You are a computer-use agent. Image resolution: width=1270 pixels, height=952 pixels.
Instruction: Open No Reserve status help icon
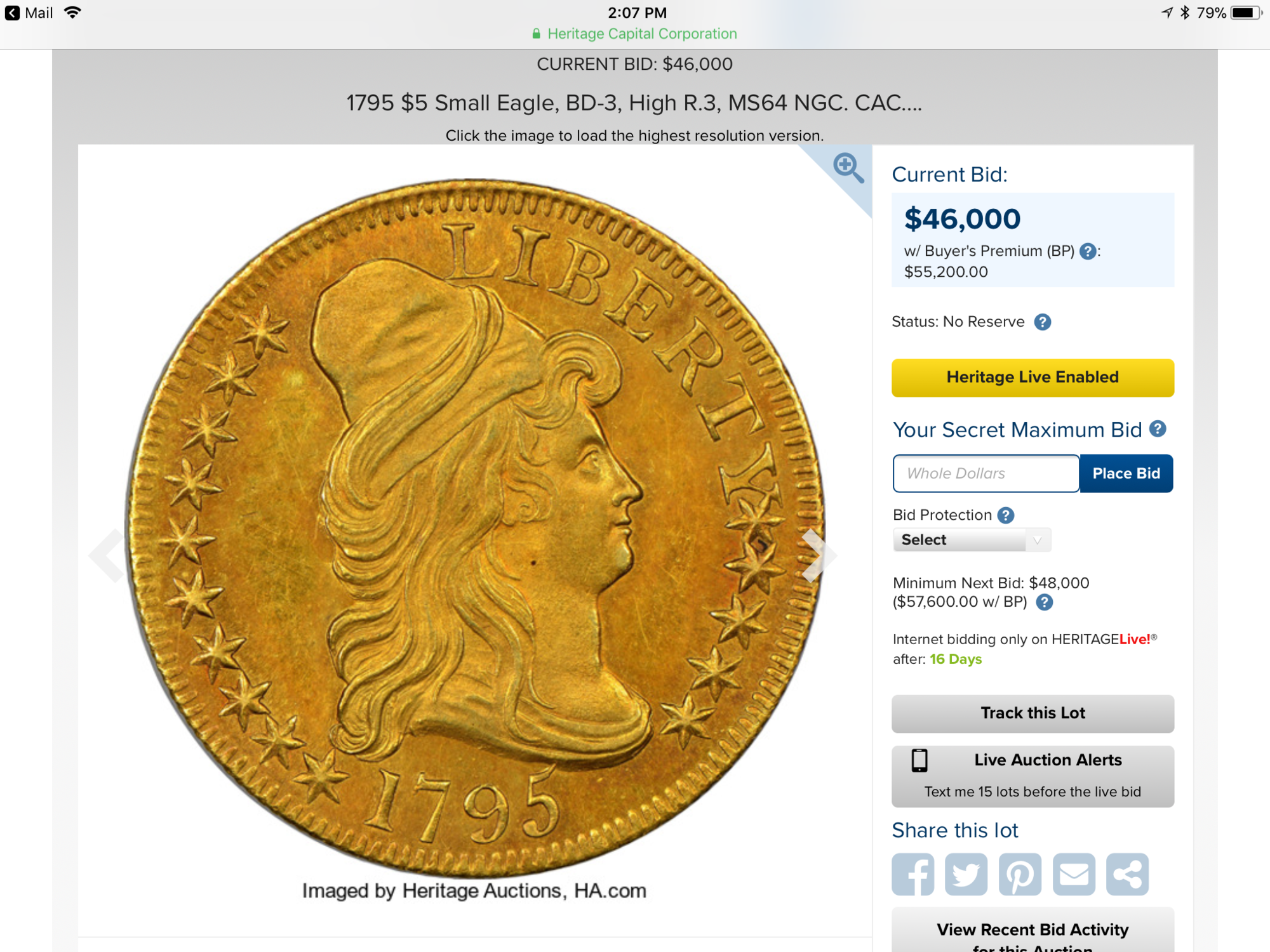point(1042,322)
